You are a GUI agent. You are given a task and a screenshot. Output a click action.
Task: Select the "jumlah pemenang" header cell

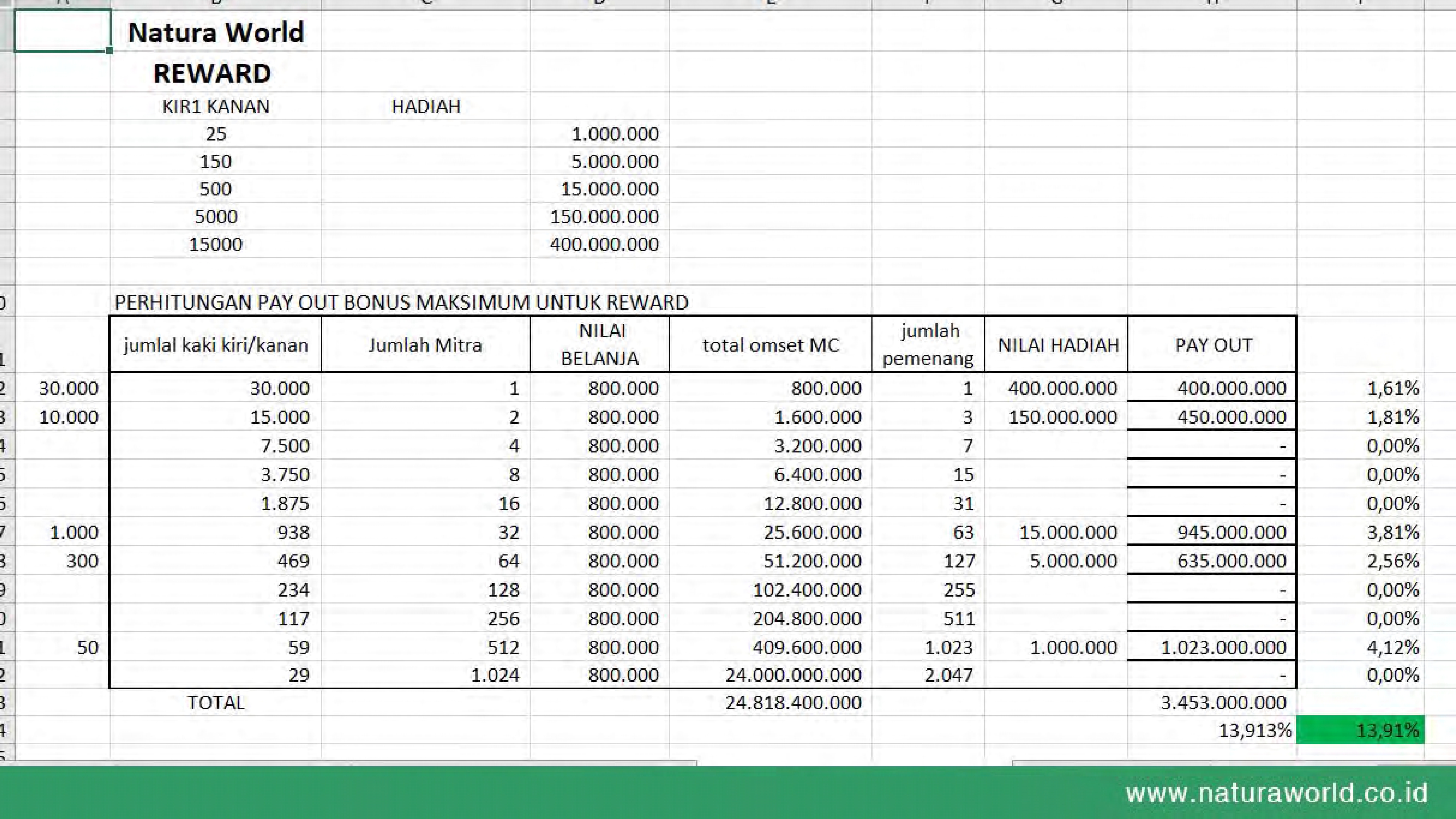coord(928,344)
